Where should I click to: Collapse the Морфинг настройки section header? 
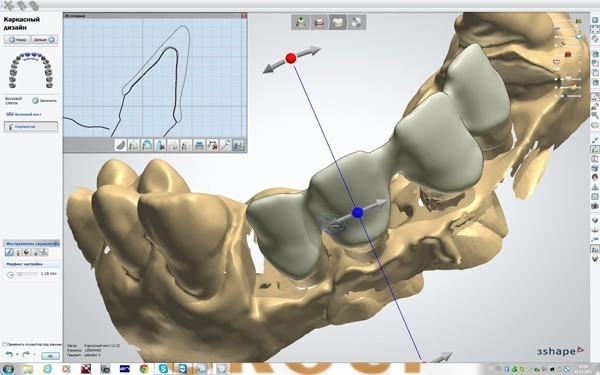click(31, 264)
